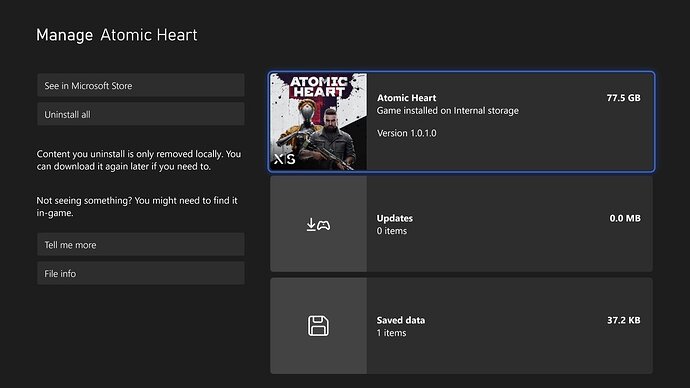
Task: Click the 77.5 GB size value
Action: pyautogui.click(x=623, y=98)
